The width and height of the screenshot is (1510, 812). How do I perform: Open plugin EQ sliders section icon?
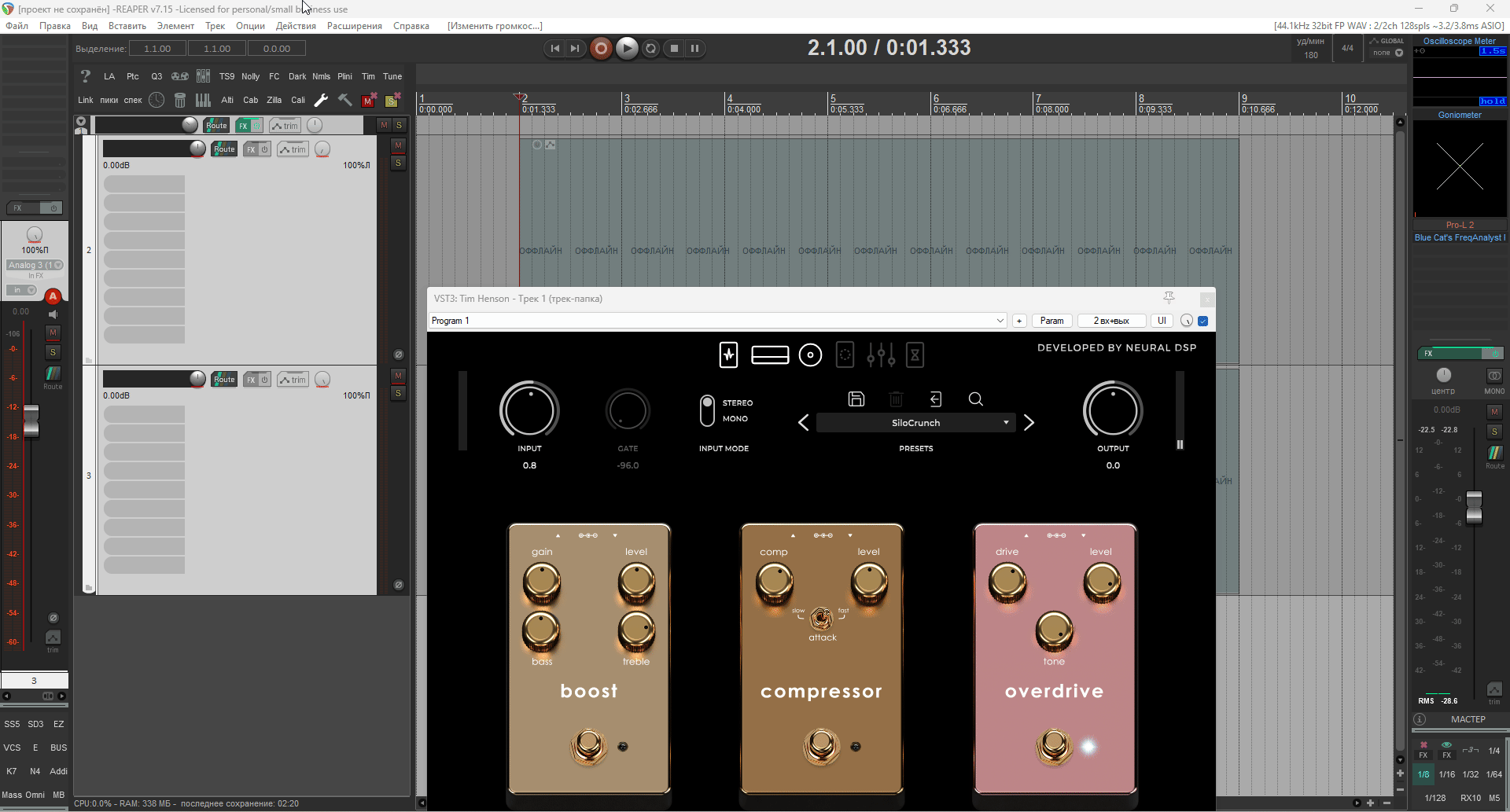[881, 355]
